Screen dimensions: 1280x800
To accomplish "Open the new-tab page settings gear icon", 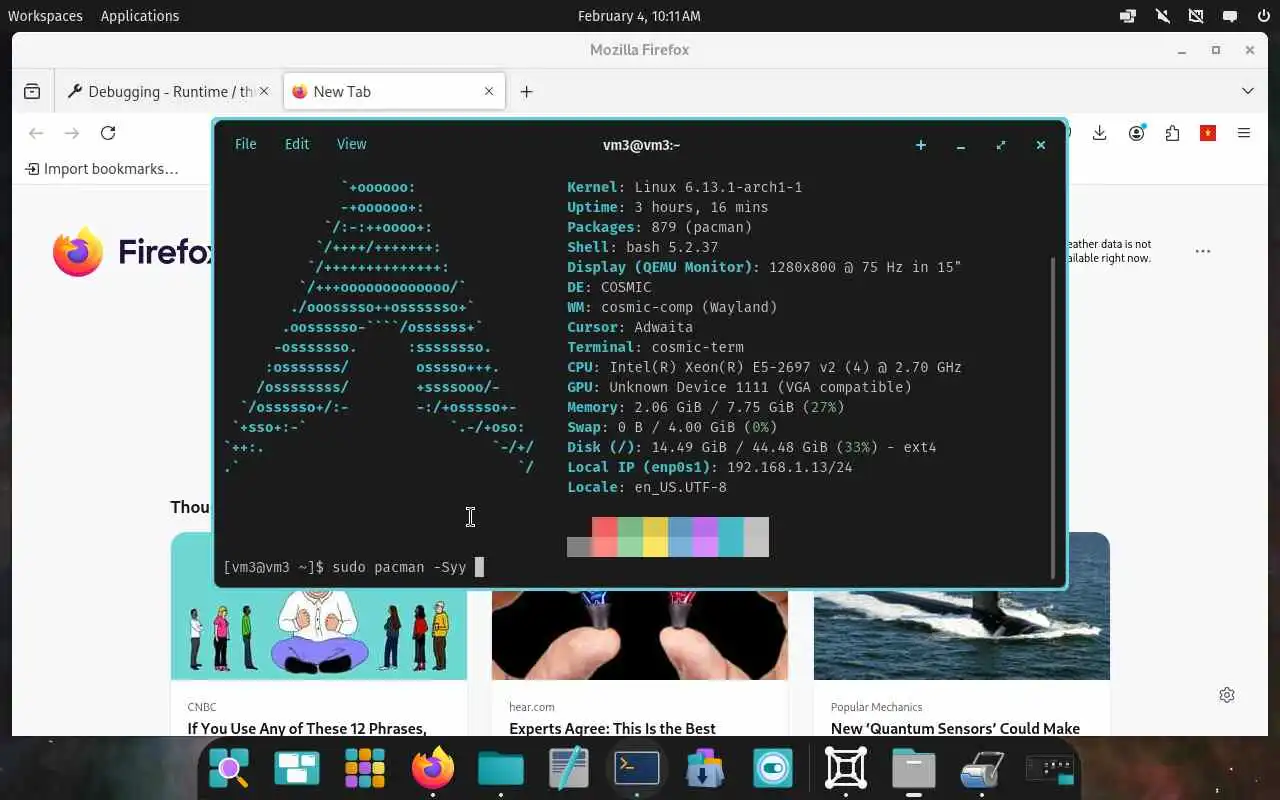I will coord(1227,695).
